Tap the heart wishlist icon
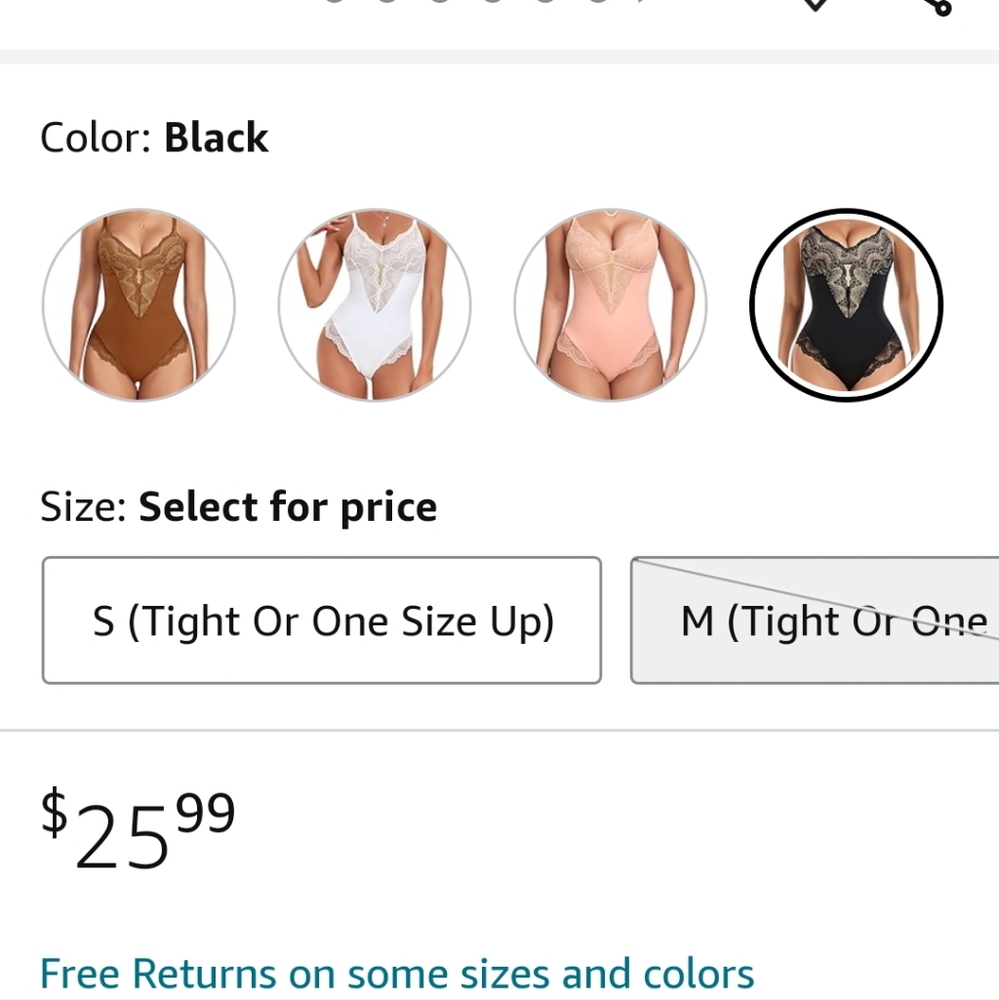The height and width of the screenshot is (1000, 999). (x=816, y=4)
